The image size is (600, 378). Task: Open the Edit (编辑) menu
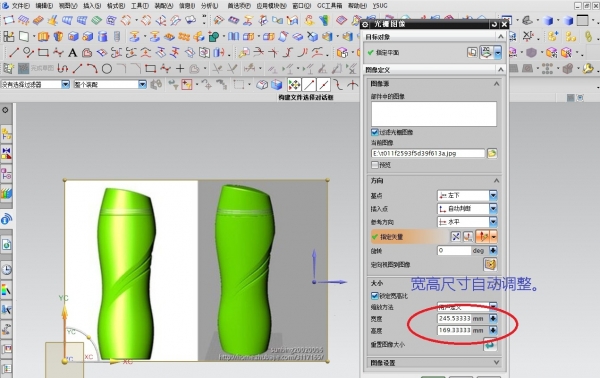pyautogui.click(x=44, y=6)
